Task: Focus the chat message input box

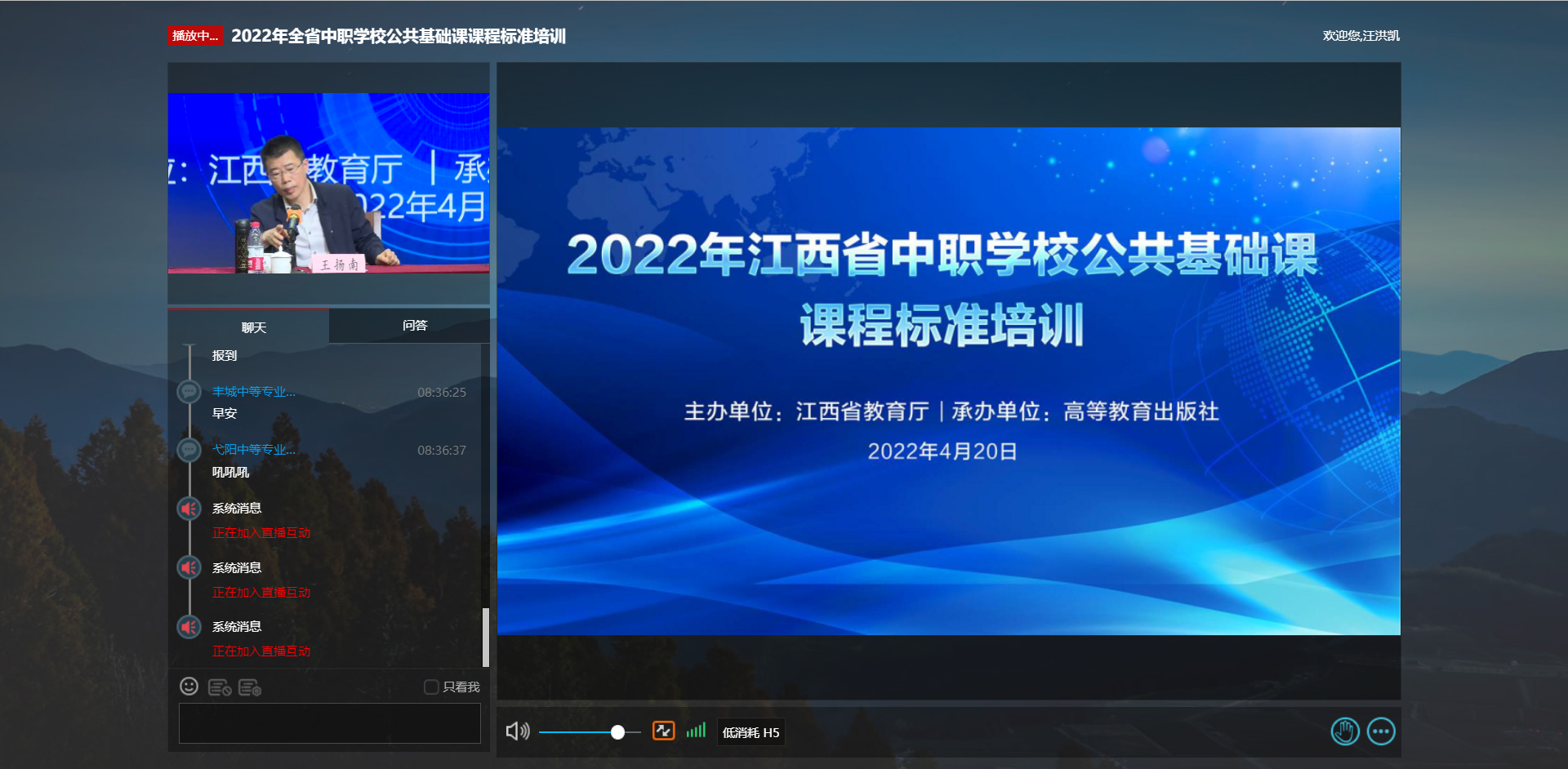Action: click(330, 723)
